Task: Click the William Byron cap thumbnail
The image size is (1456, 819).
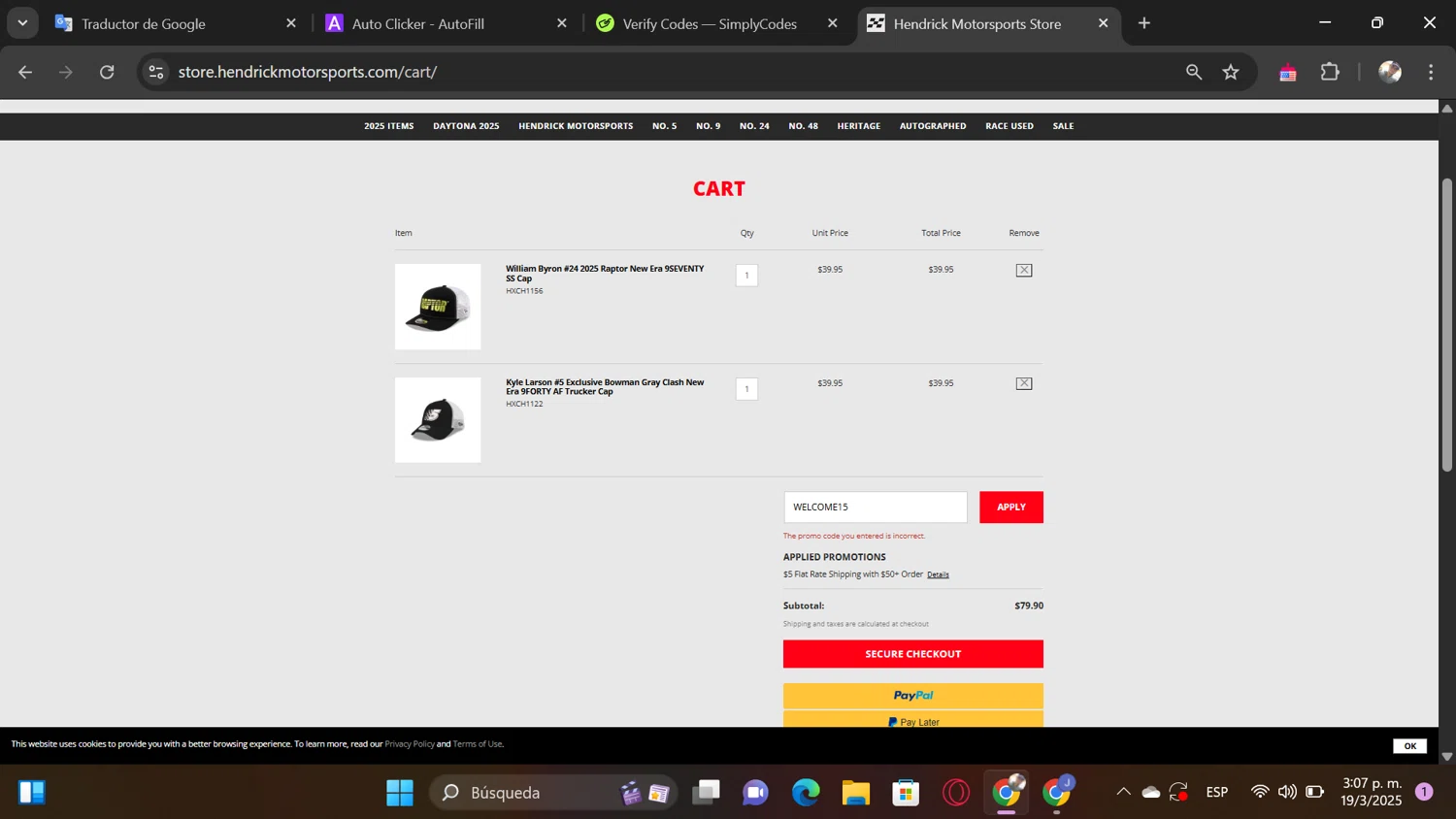Action: click(438, 307)
